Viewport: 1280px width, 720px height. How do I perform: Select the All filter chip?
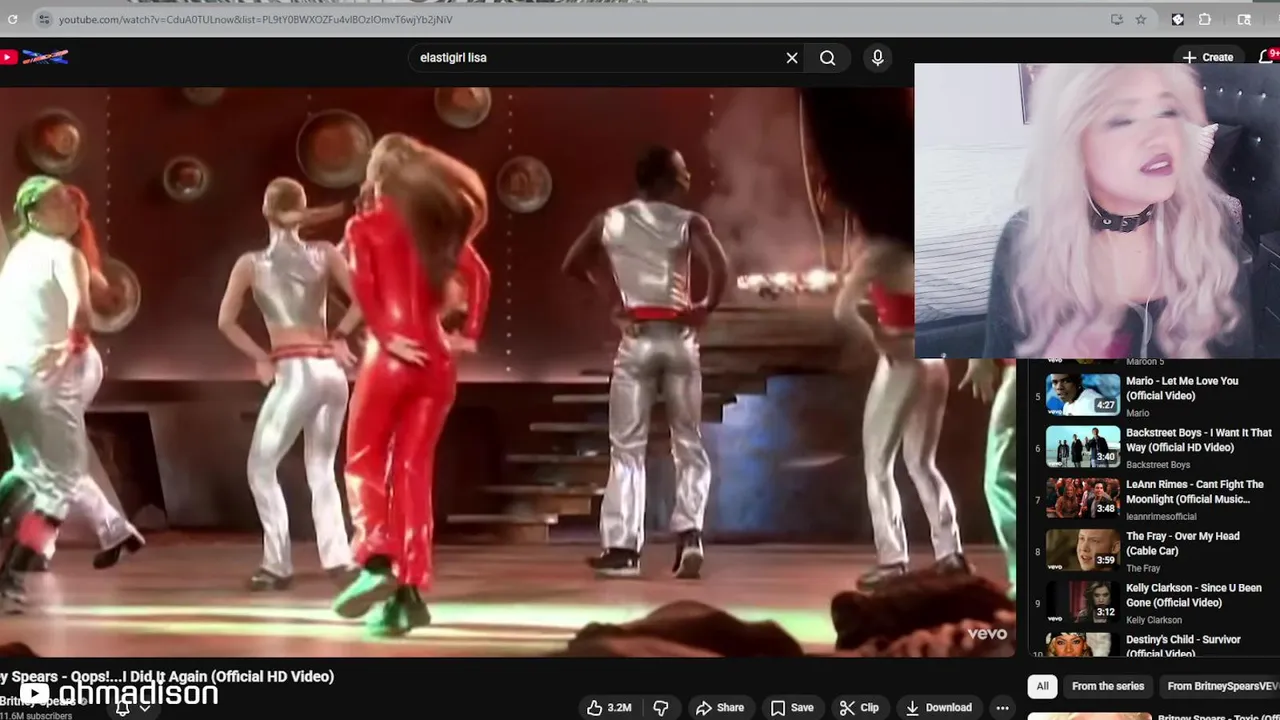point(1042,686)
